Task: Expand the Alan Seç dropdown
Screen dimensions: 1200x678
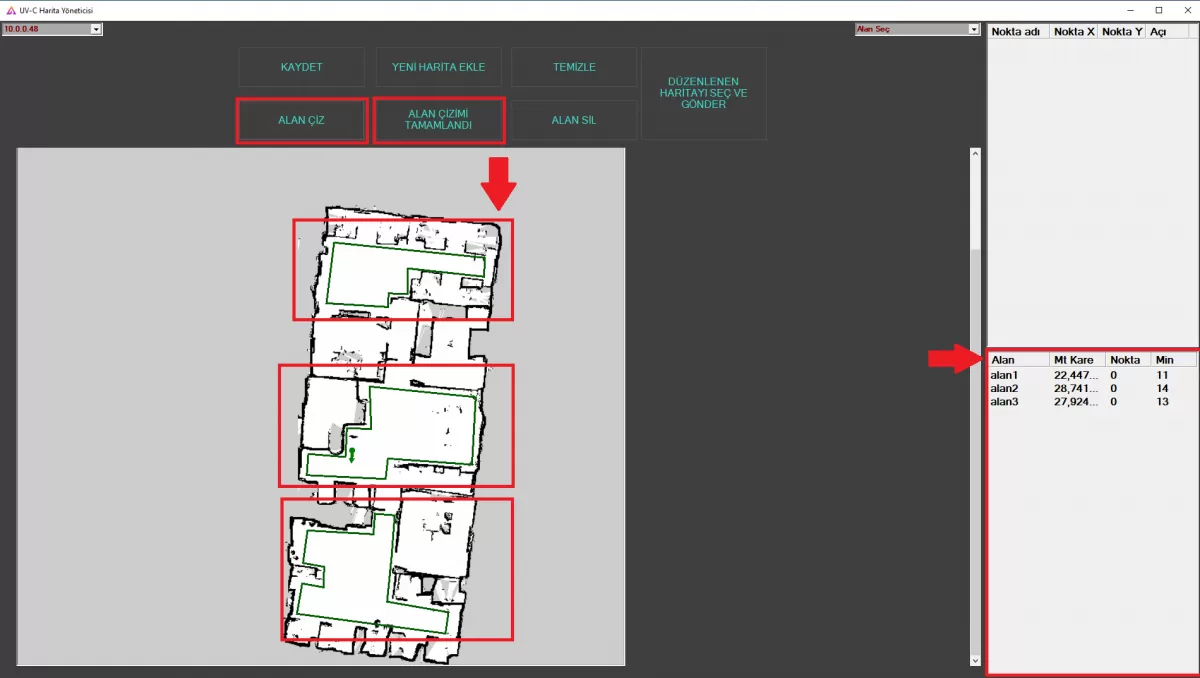Action: tap(973, 30)
